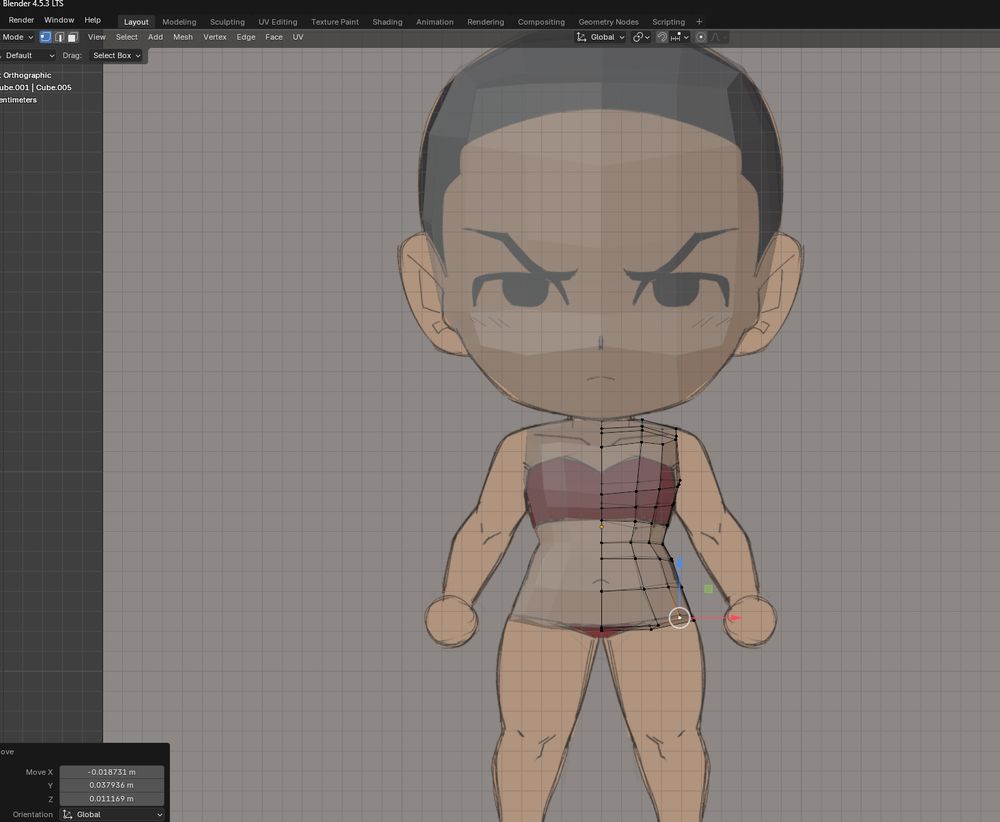This screenshot has height=822, width=1000.
Task: Open the Edge menu
Action: pos(246,37)
